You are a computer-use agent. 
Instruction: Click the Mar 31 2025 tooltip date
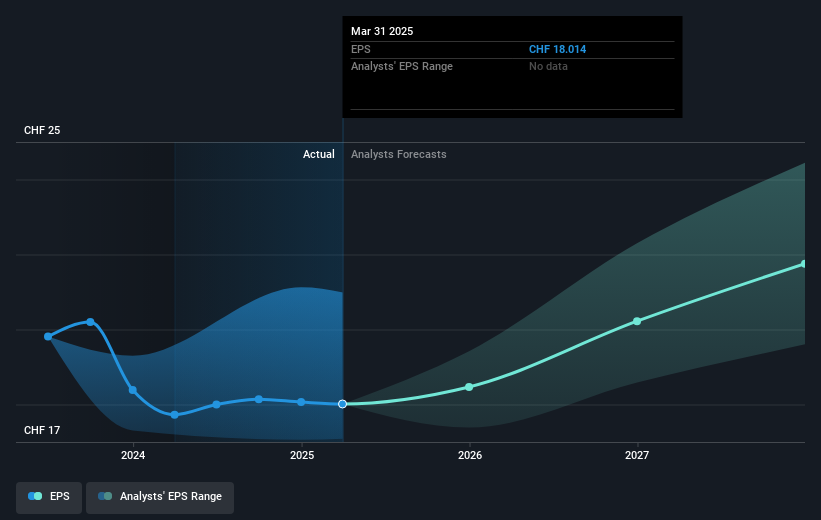382,31
